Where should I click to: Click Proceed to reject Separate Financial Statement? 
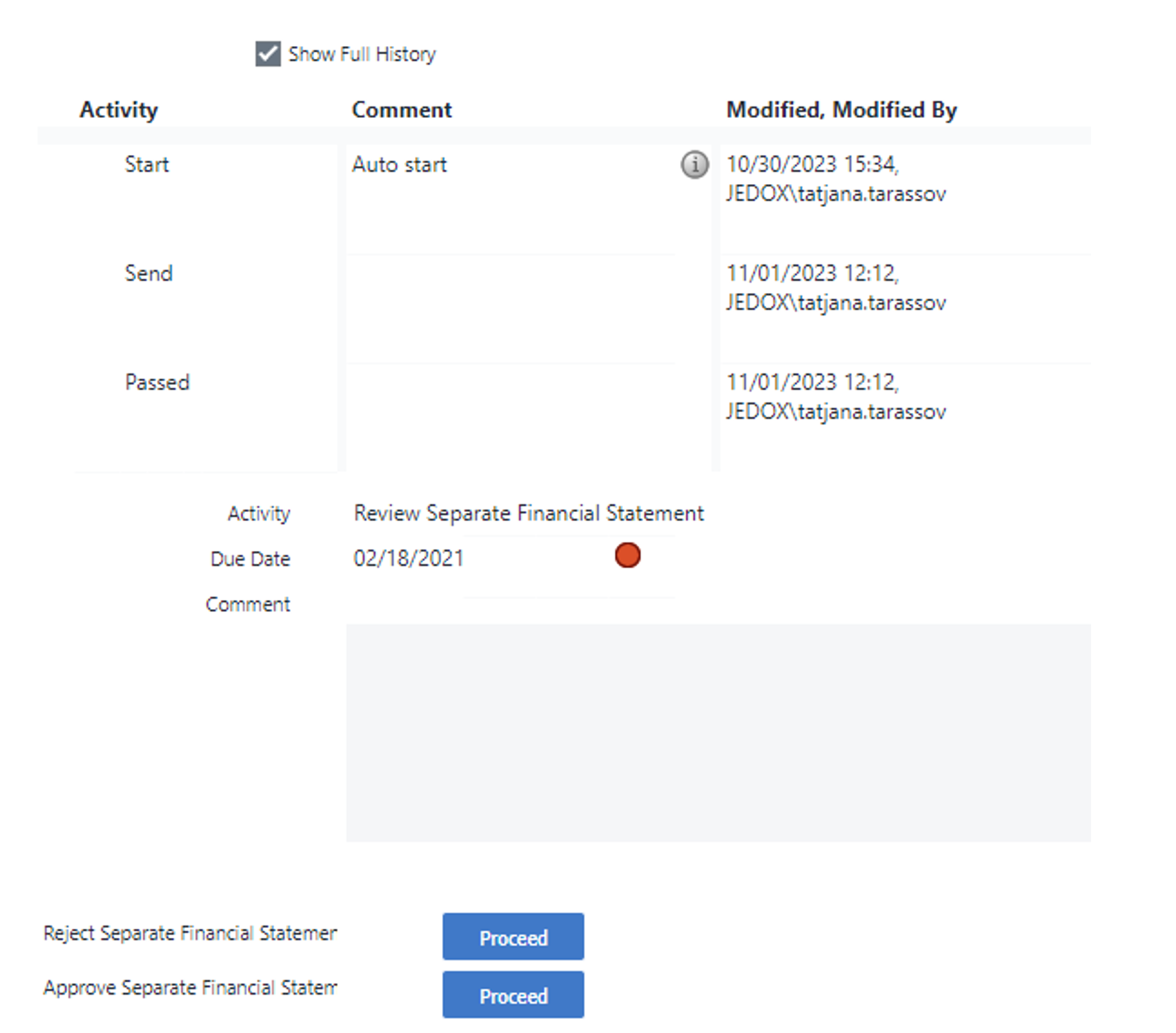[x=512, y=937]
